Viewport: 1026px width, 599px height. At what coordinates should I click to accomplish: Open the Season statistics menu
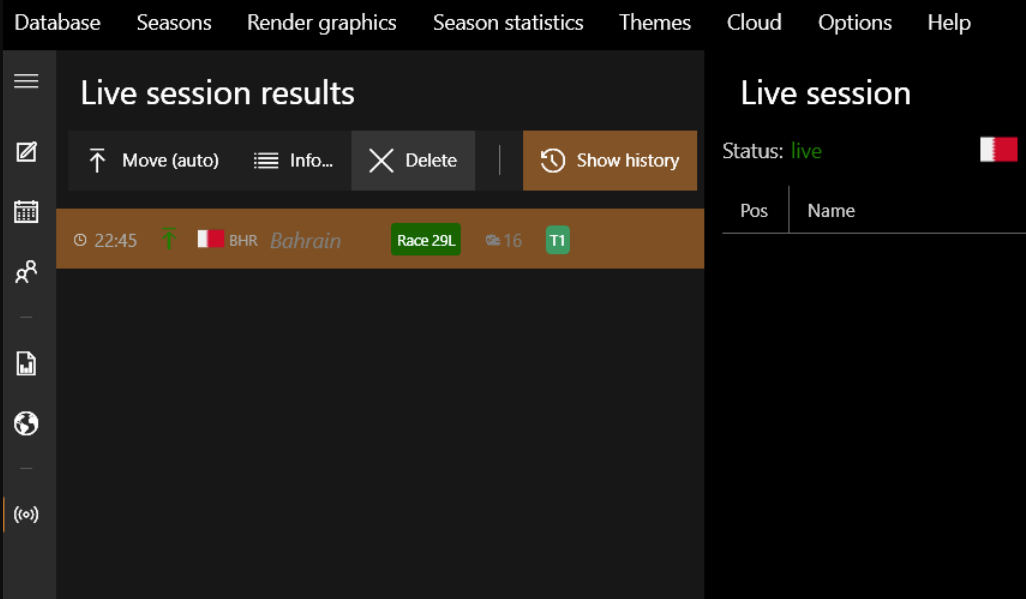pos(508,23)
